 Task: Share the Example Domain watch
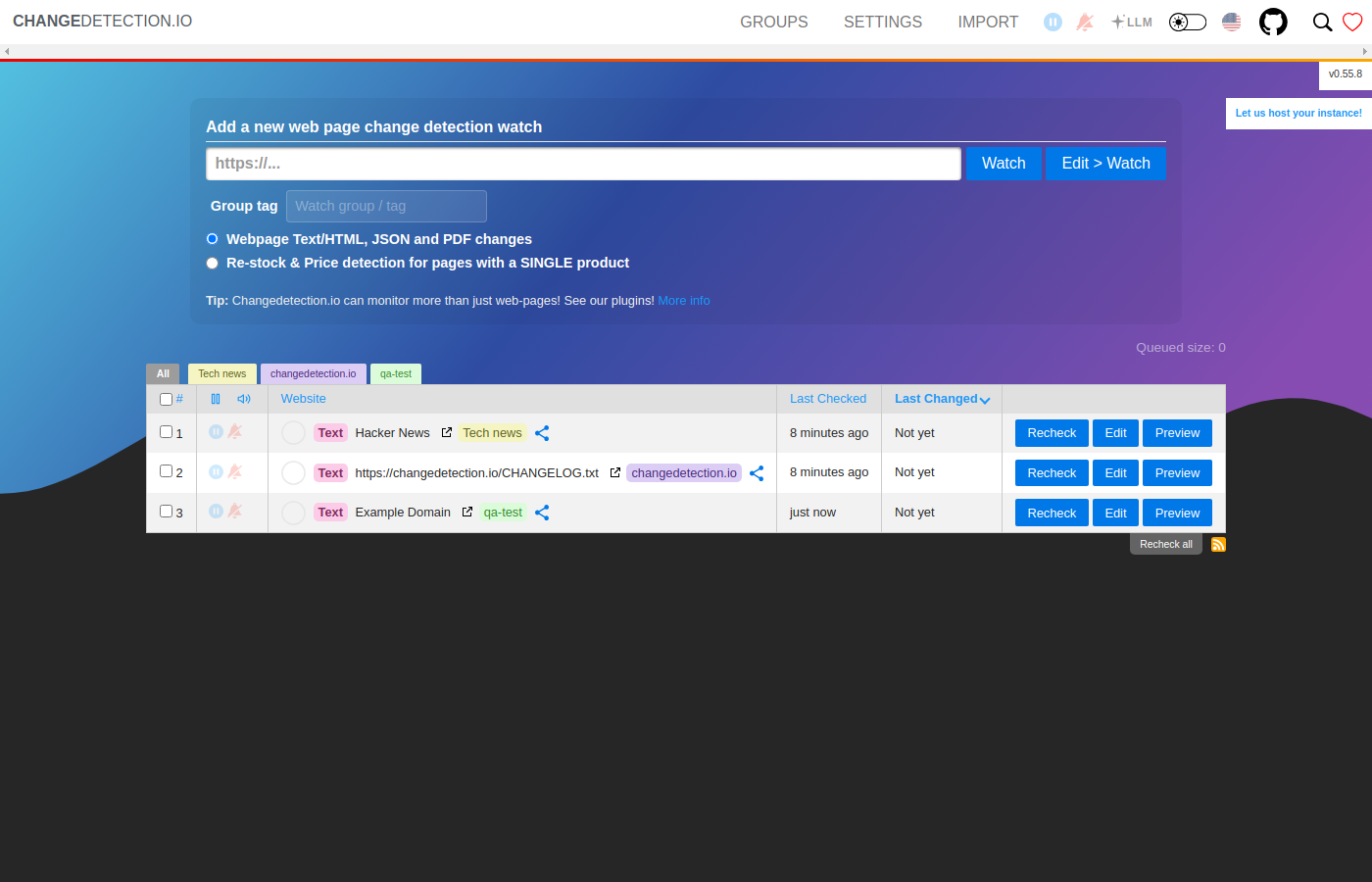[x=542, y=513]
